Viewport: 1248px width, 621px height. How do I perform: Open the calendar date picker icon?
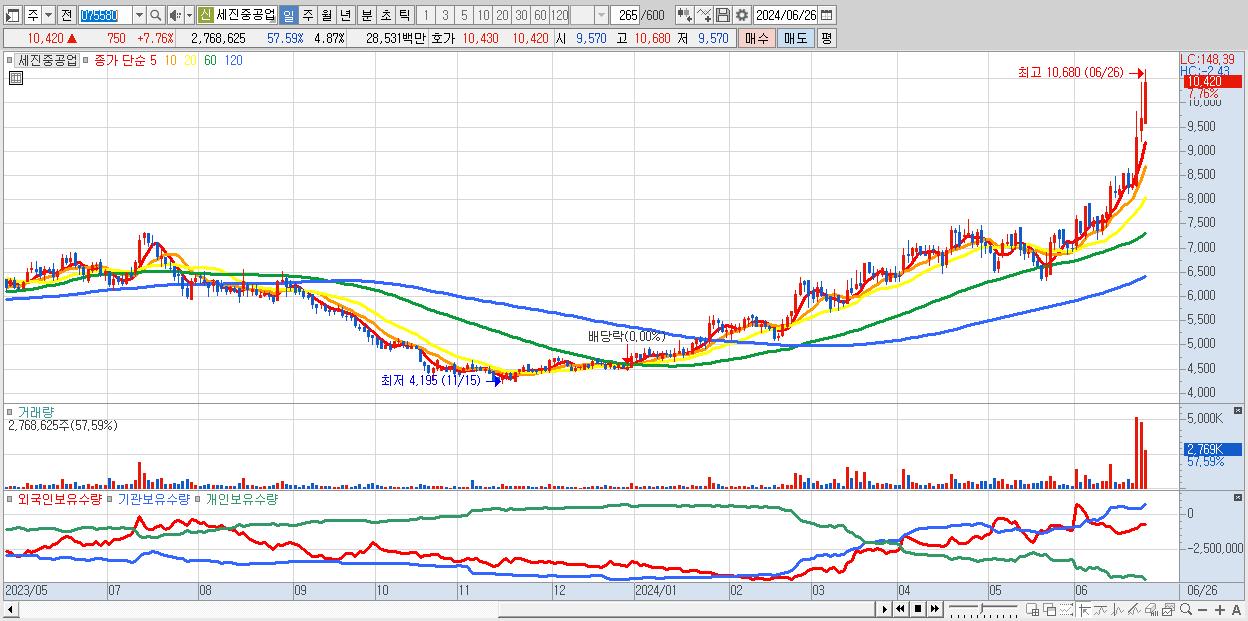pyautogui.click(x=826, y=15)
